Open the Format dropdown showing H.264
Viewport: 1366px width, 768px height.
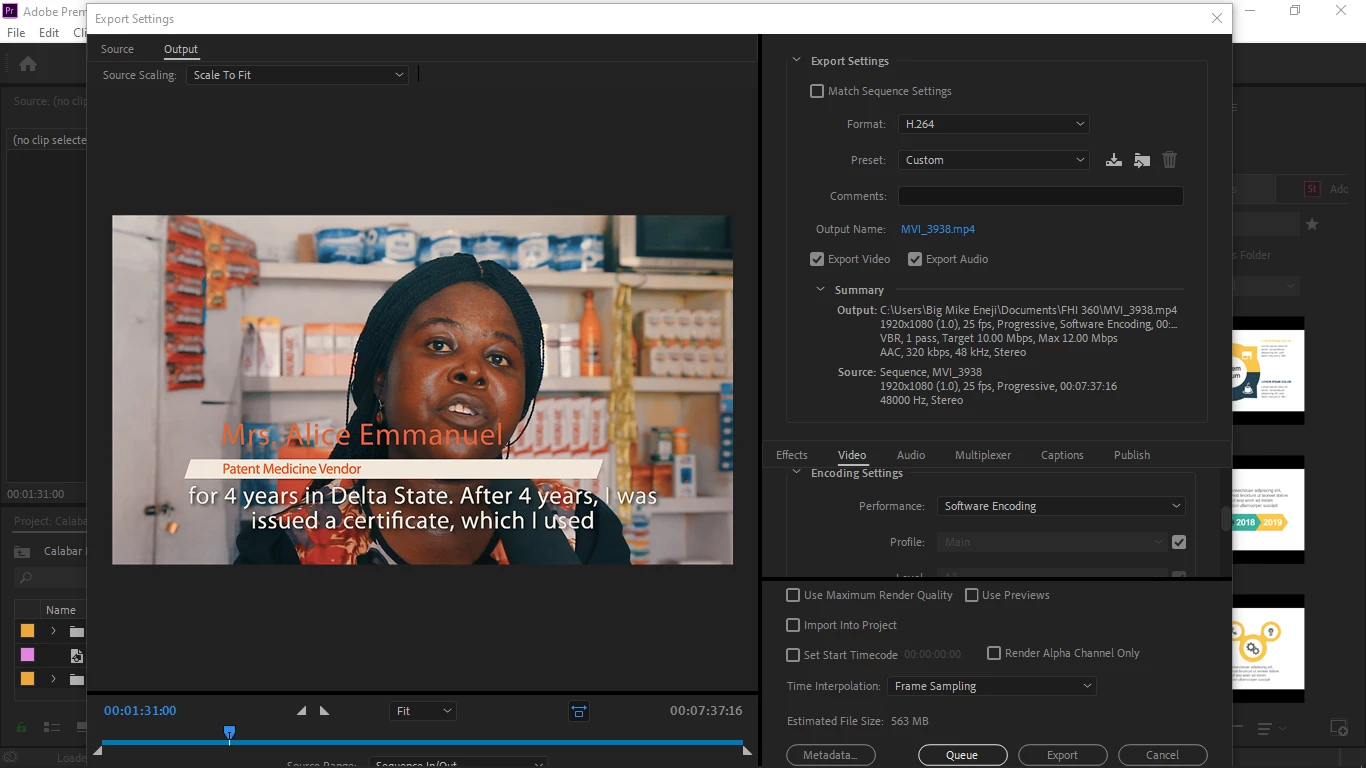click(994, 124)
